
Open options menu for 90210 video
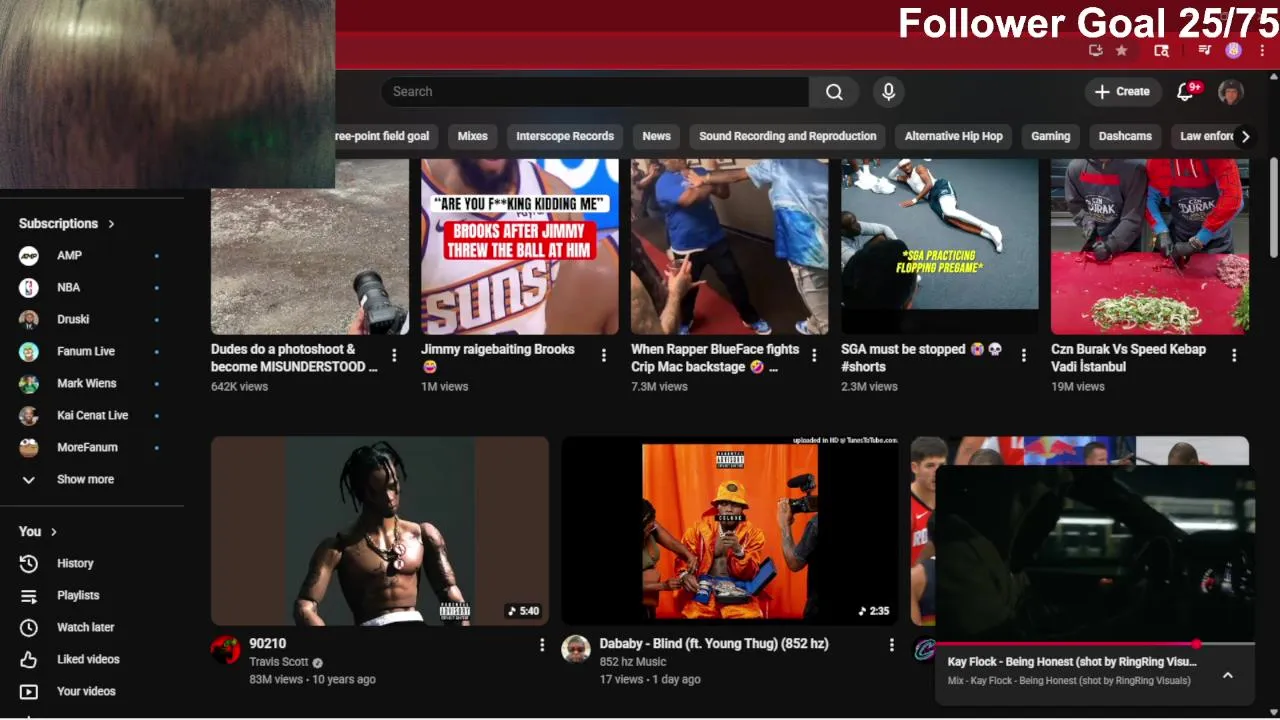pos(542,645)
